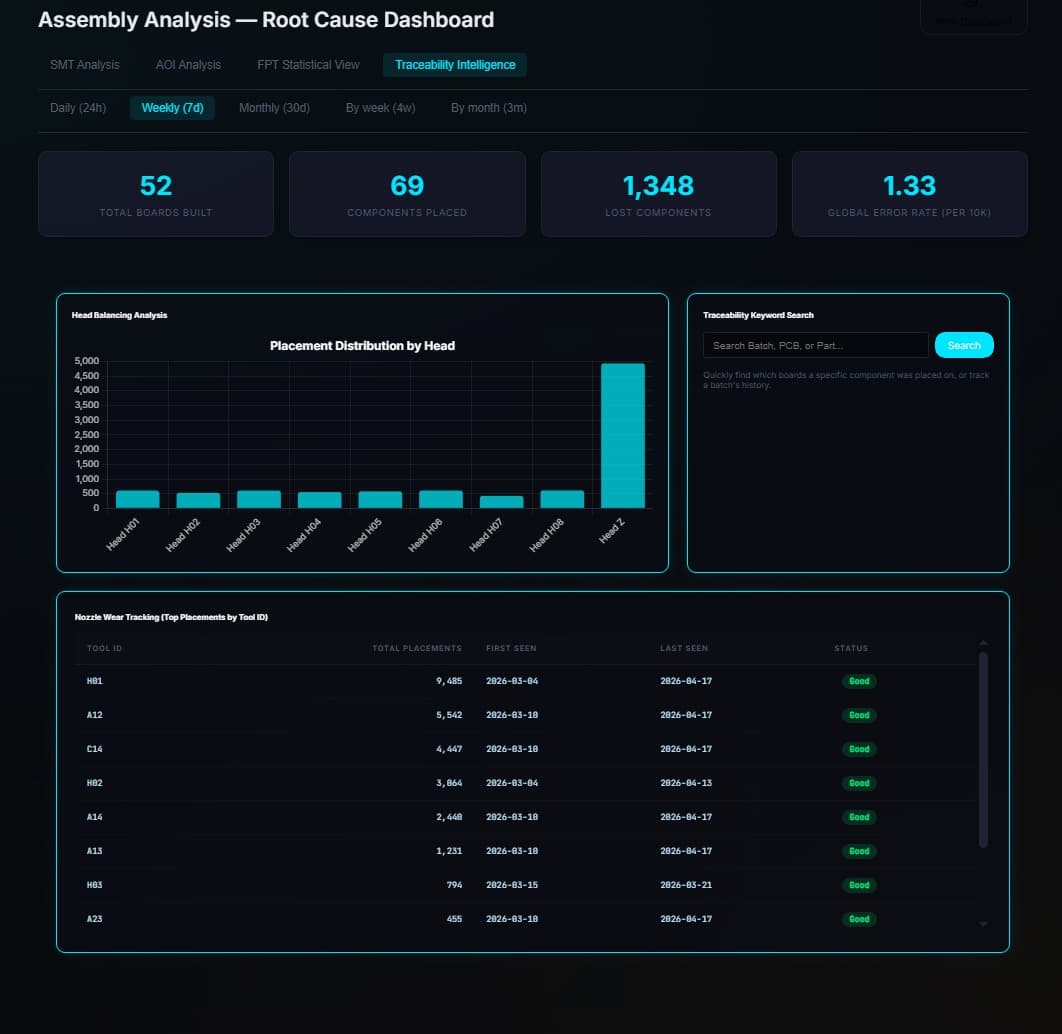
Task: Click the Head H04 bar in chart
Action: (x=320, y=500)
